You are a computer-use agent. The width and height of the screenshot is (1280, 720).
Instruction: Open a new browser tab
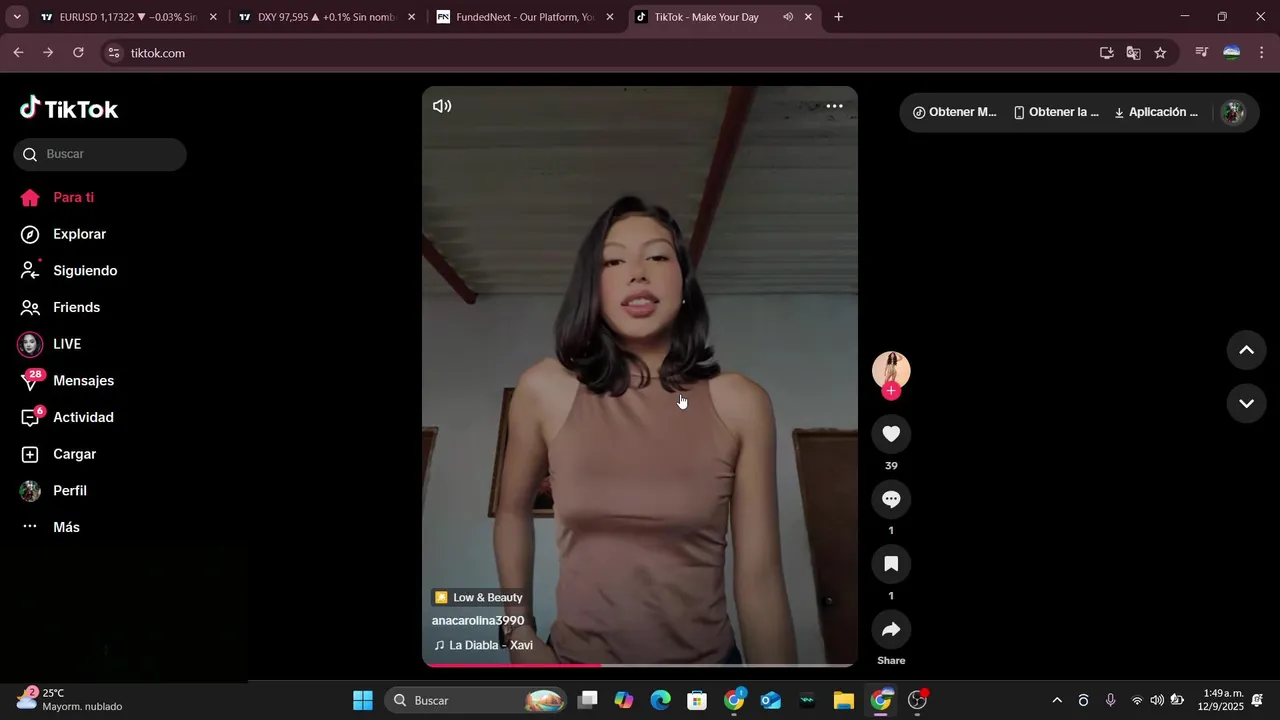click(x=838, y=17)
